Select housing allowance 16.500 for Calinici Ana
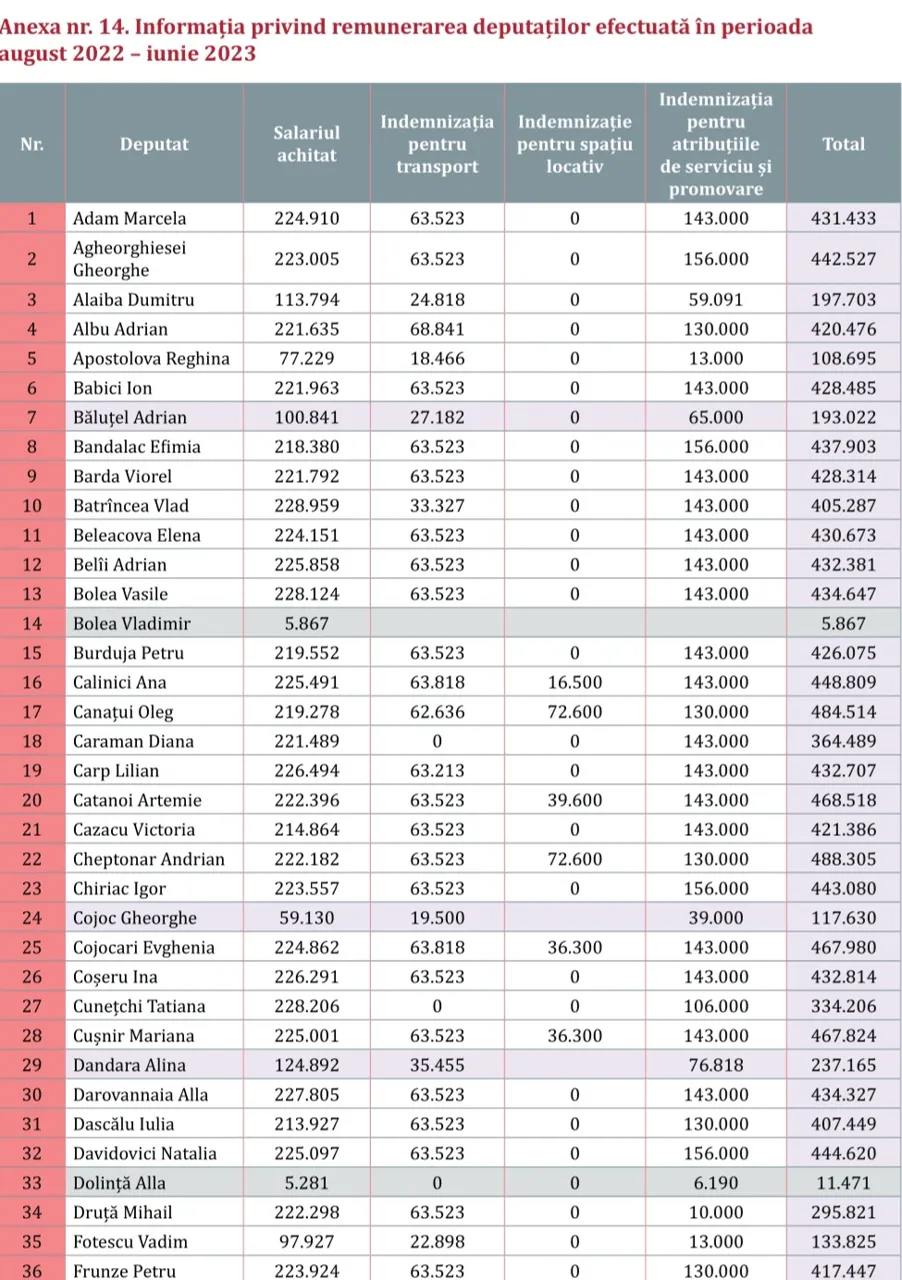 pyautogui.click(x=574, y=682)
